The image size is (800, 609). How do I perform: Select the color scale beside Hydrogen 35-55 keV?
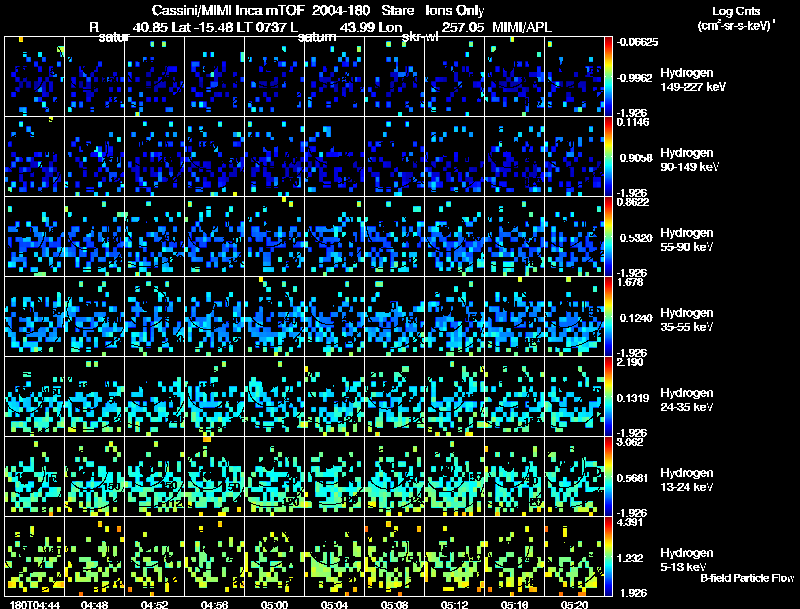[x=610, y=316]
